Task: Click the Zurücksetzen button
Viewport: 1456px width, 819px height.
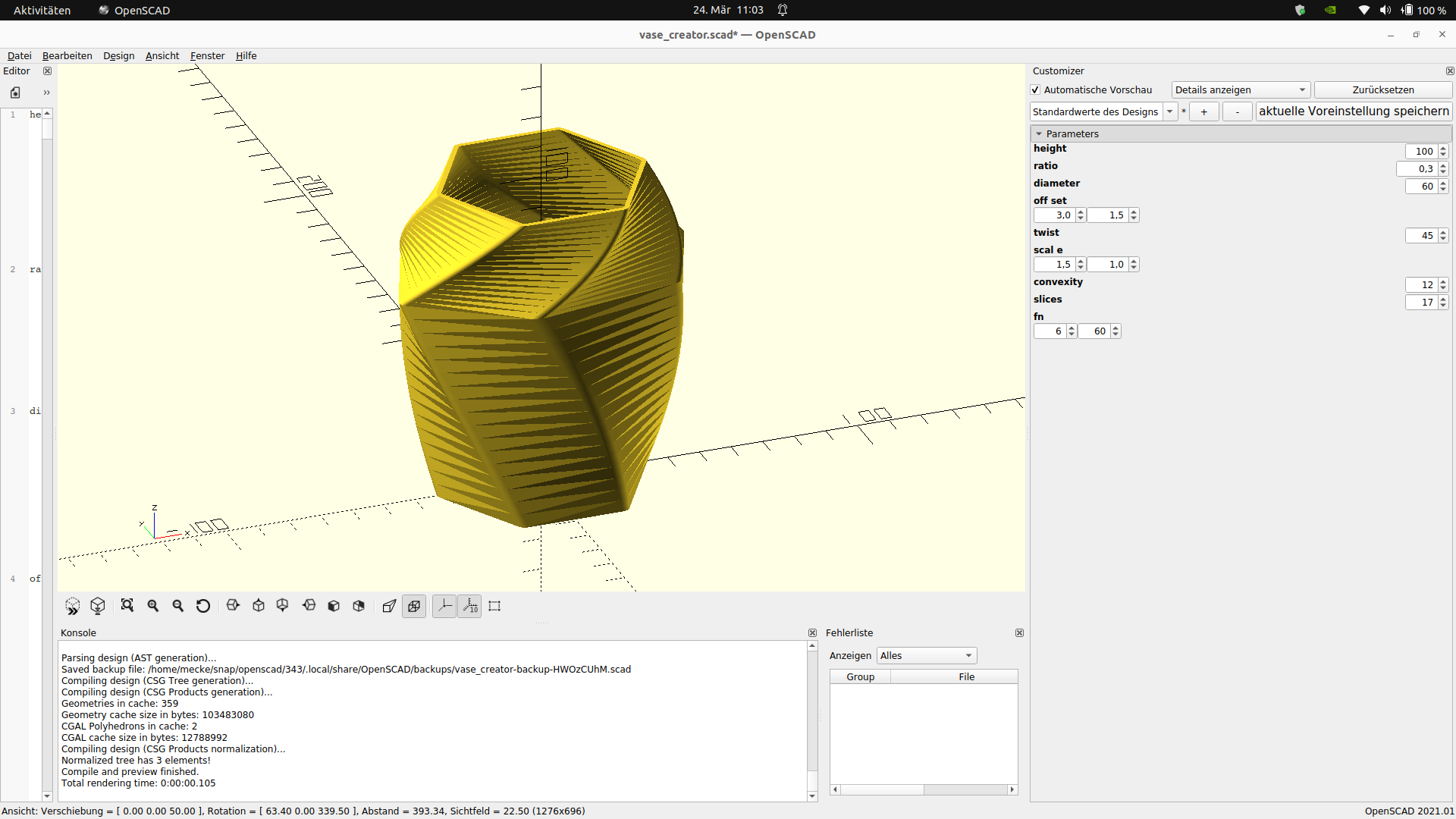Action: (x=1382, y=89)
